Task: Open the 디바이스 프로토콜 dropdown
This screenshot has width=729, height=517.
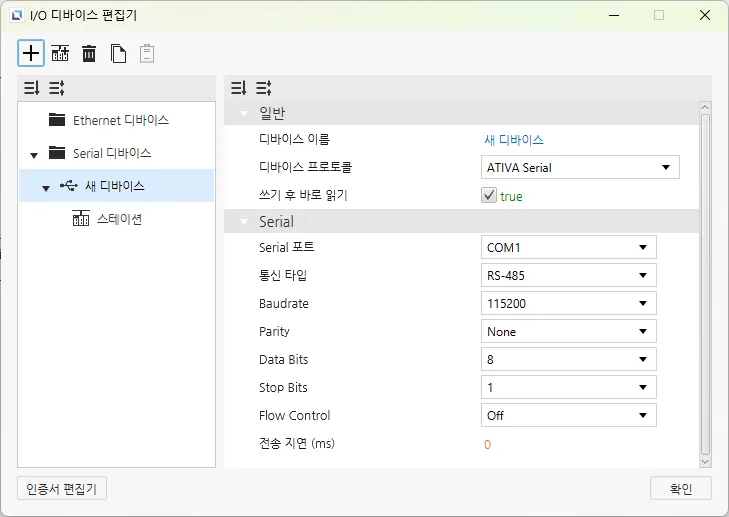Action: [580, 168]
